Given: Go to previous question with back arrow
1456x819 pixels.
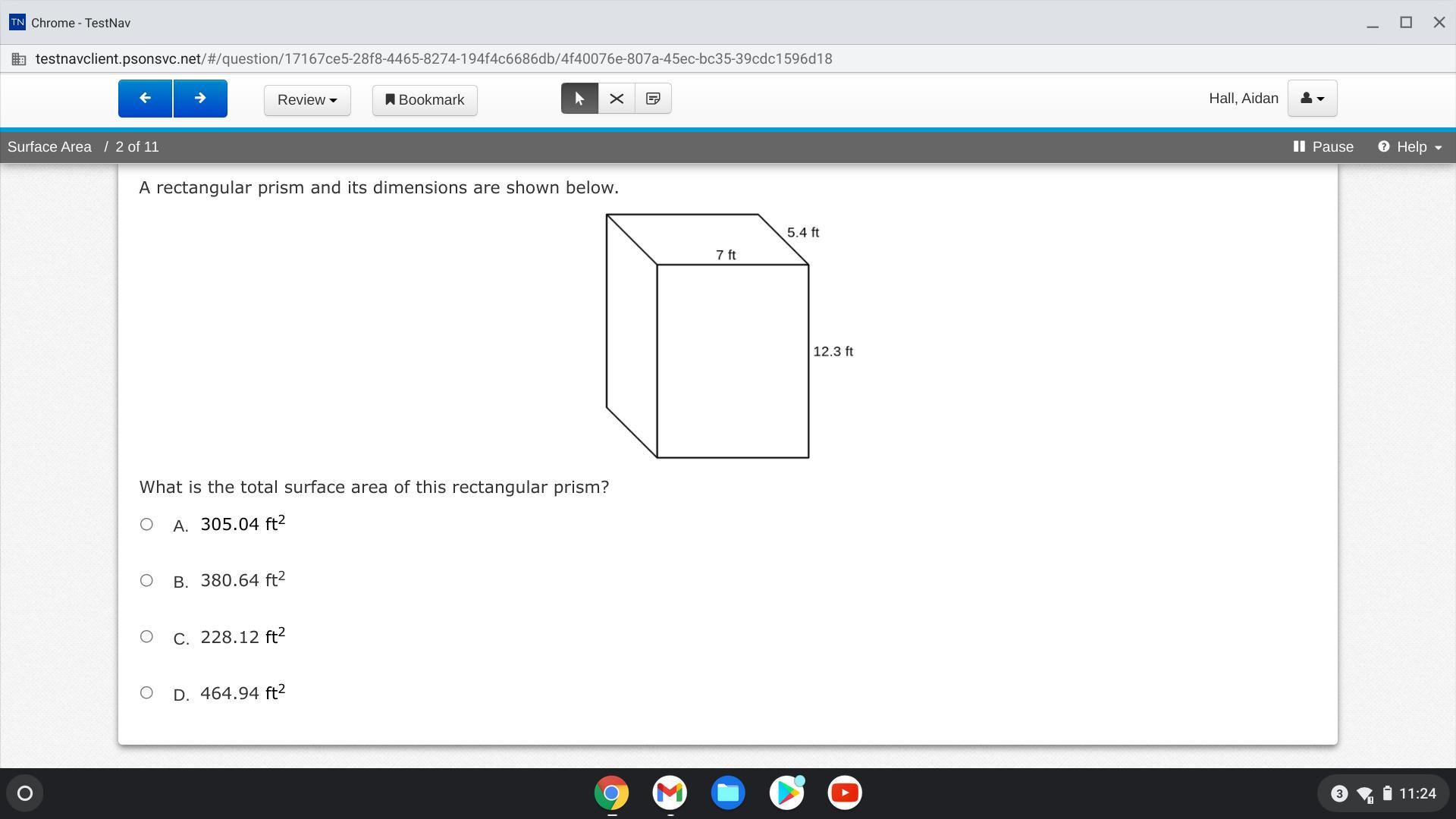Looking at the screenshot, I should (145, 99).
